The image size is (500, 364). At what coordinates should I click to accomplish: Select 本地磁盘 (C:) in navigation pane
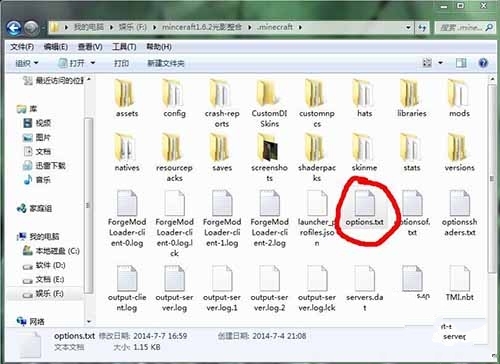(x=52, y=251)
